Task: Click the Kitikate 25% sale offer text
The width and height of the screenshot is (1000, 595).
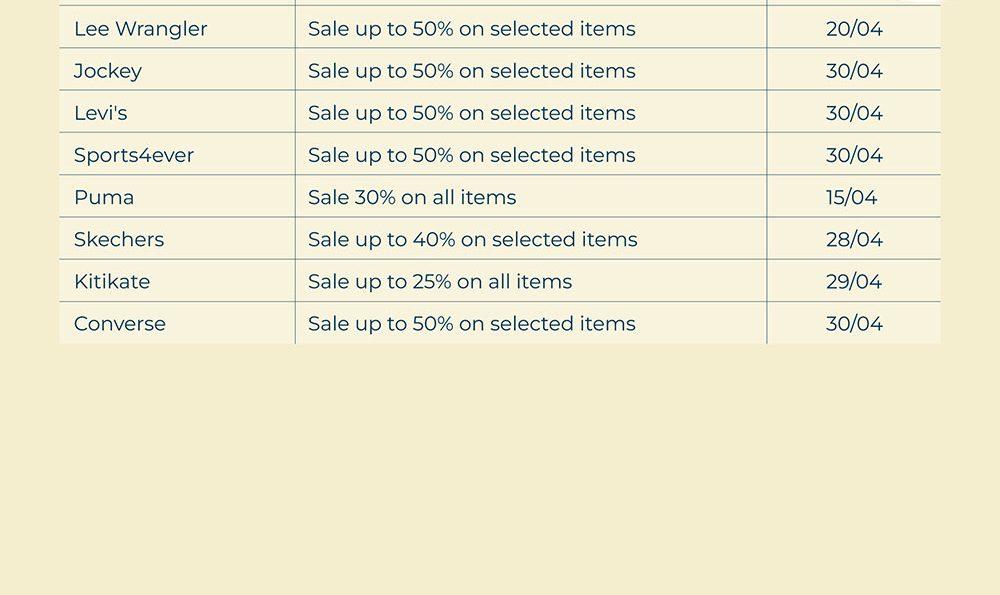Action: point(440,281)
